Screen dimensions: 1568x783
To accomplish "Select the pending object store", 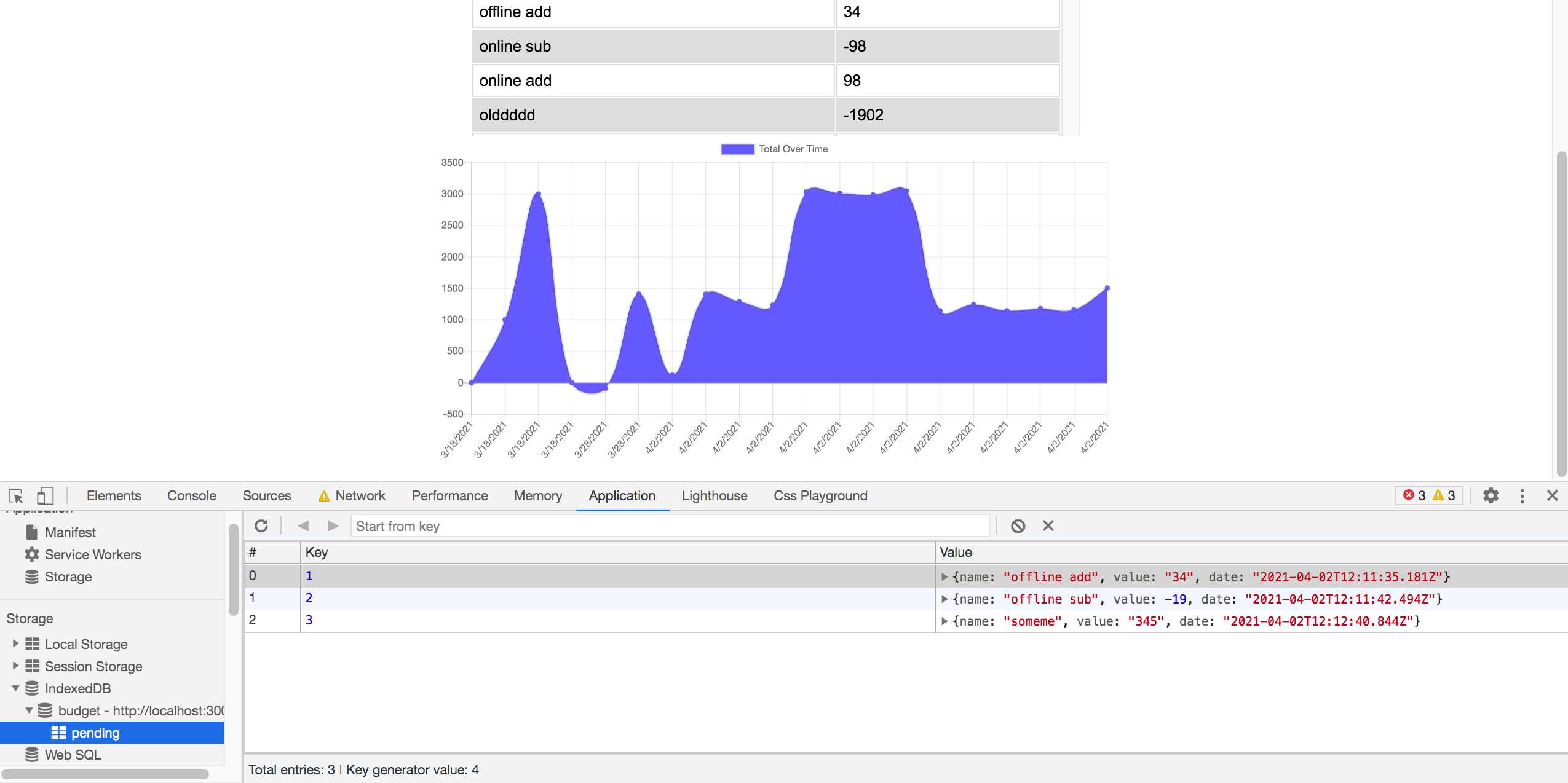I will [x=95, y=732].
